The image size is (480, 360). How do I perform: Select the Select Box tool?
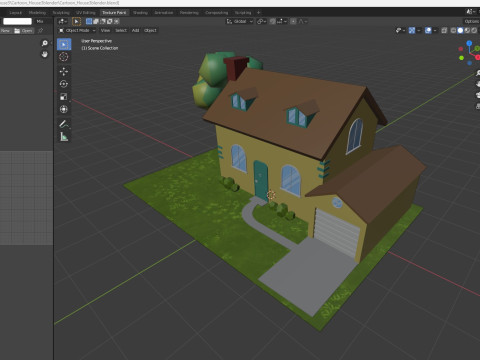pyautogui.click(x=64, y=44)
